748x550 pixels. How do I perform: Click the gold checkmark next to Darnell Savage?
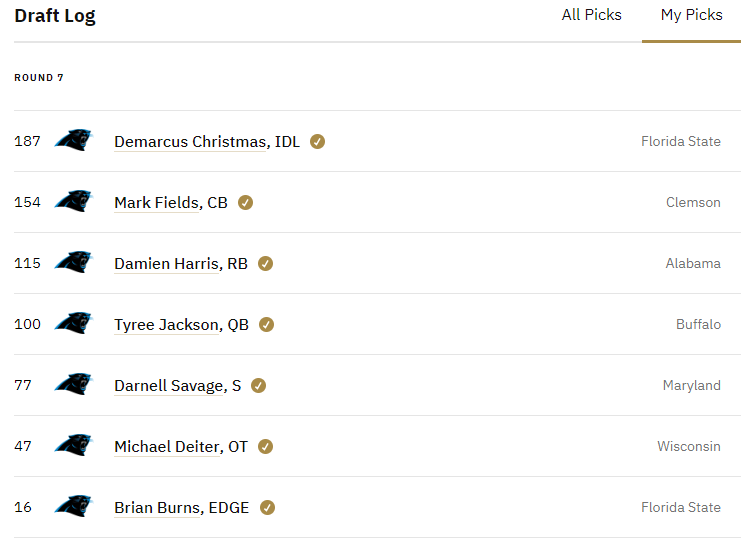coord(259,385)
